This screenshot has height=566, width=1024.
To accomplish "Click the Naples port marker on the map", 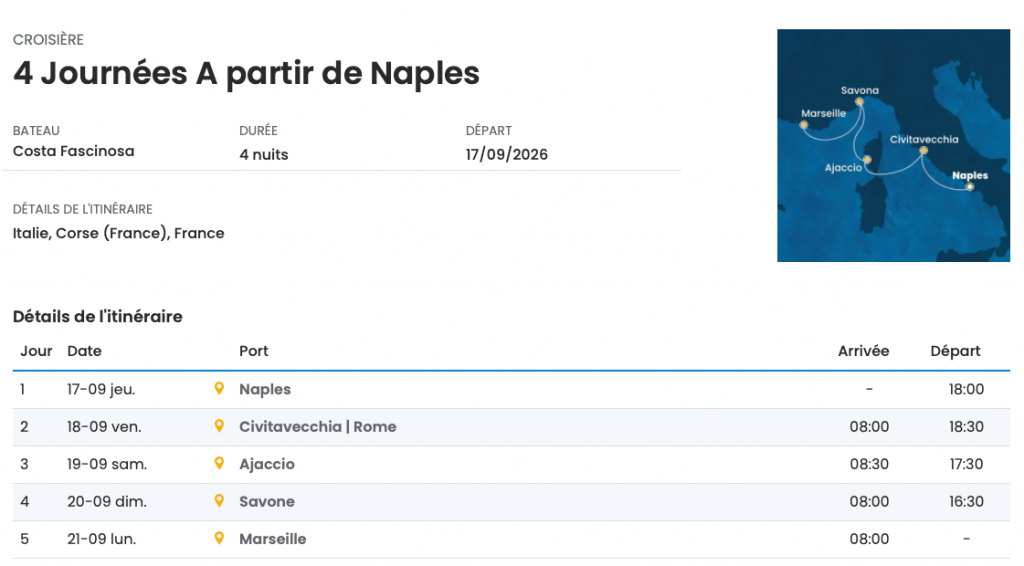I will point(969,186).
